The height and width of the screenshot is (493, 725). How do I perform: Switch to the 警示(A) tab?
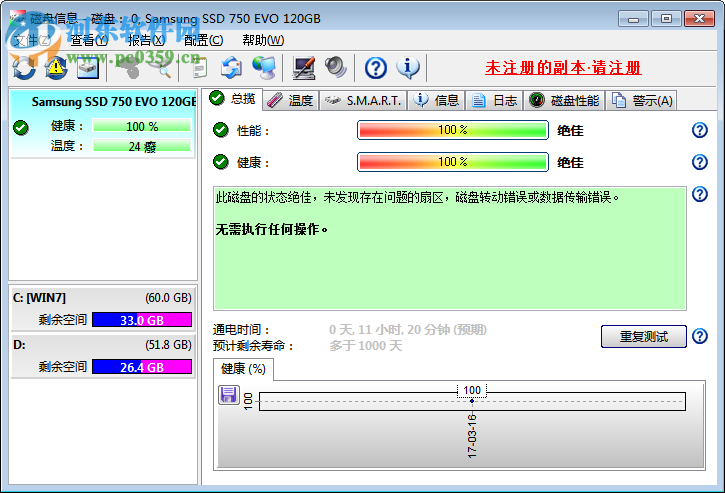point(642,100)
